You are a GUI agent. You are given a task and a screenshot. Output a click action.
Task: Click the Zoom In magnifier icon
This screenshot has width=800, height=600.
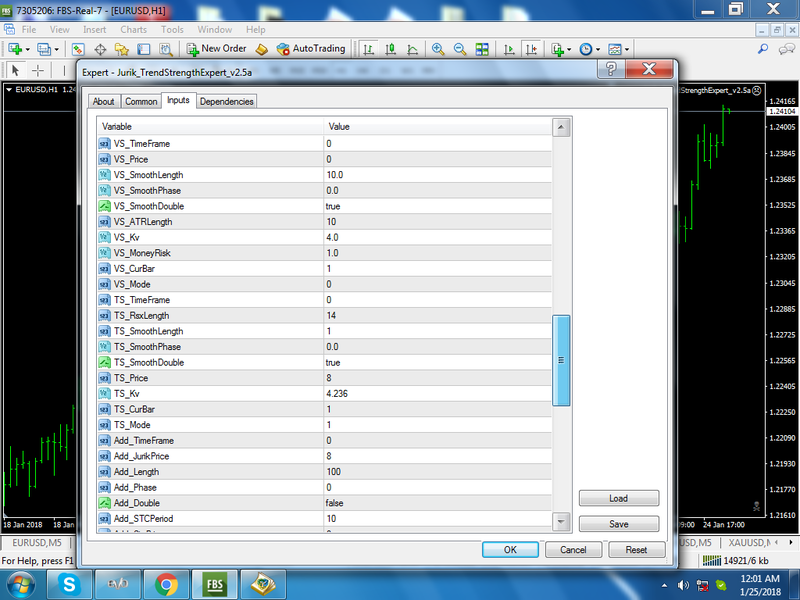click(x=437, y=49)
